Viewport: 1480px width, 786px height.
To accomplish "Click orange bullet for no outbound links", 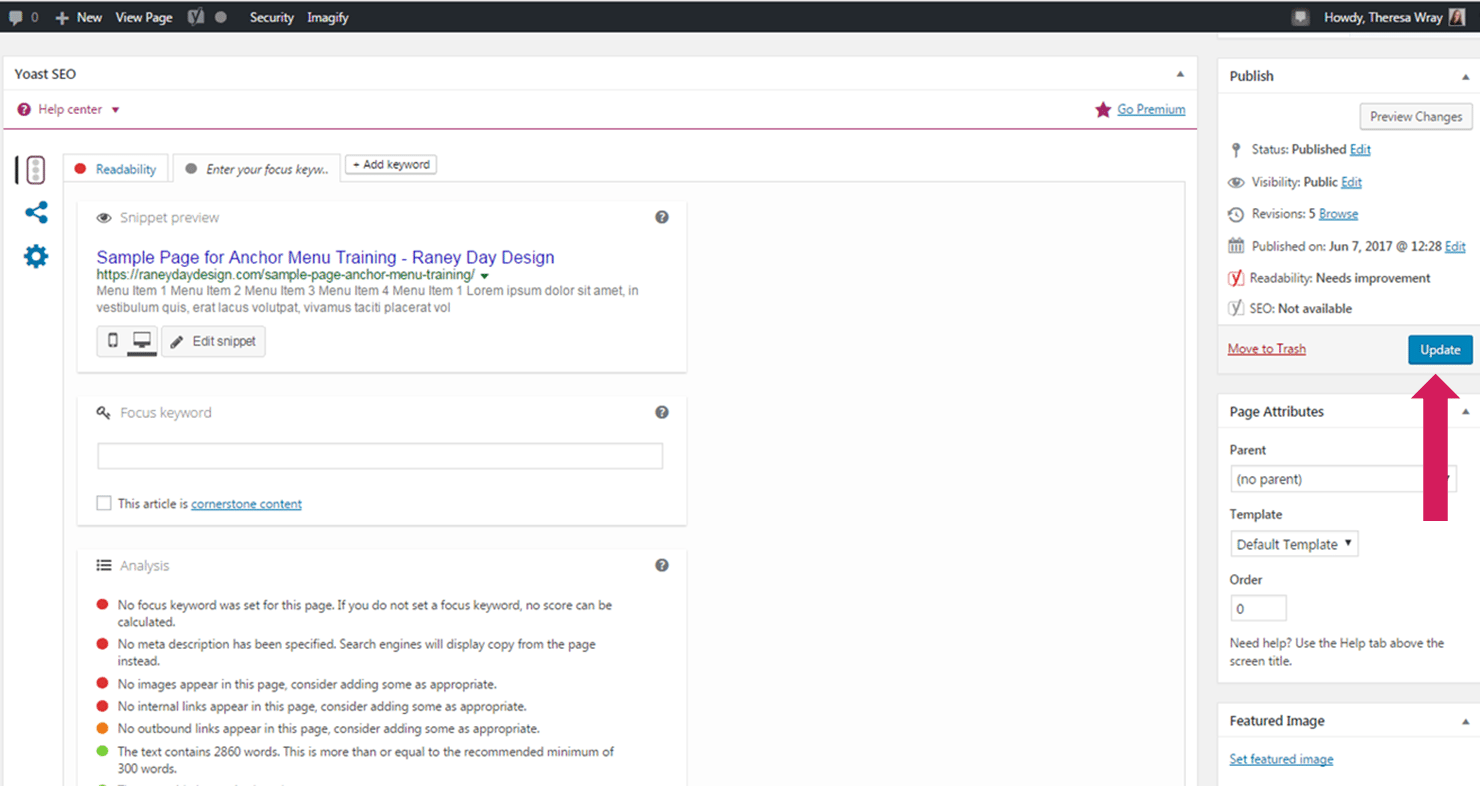I will (x=102, y=728).
